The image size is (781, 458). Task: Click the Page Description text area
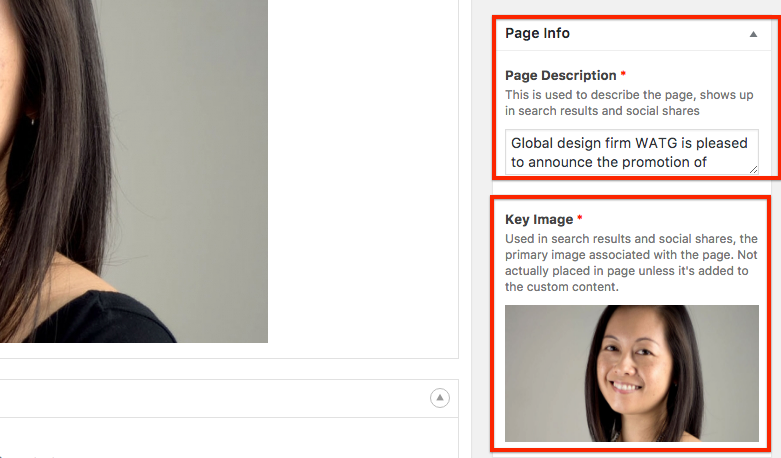(631, 152)
